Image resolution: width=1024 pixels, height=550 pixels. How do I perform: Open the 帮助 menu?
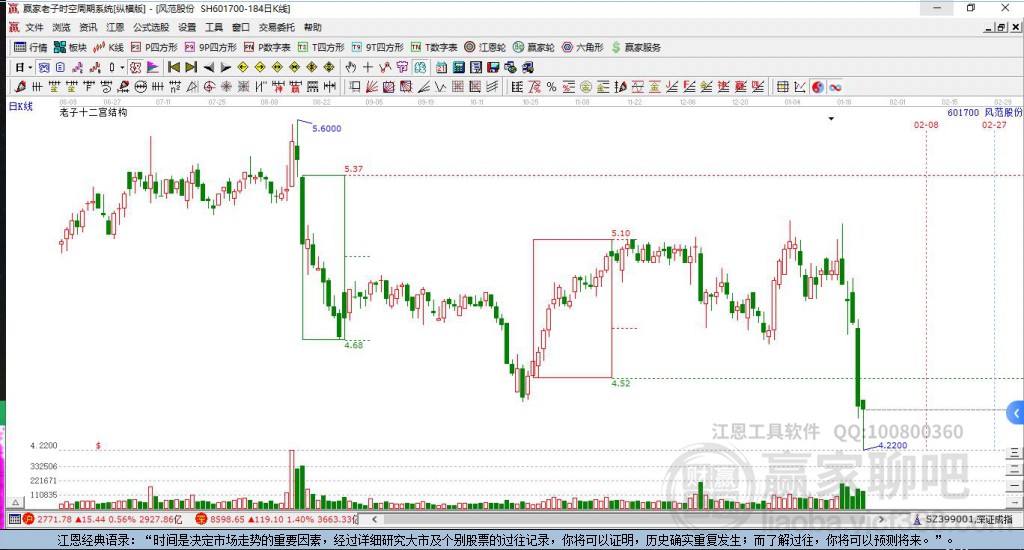[312, 27]
